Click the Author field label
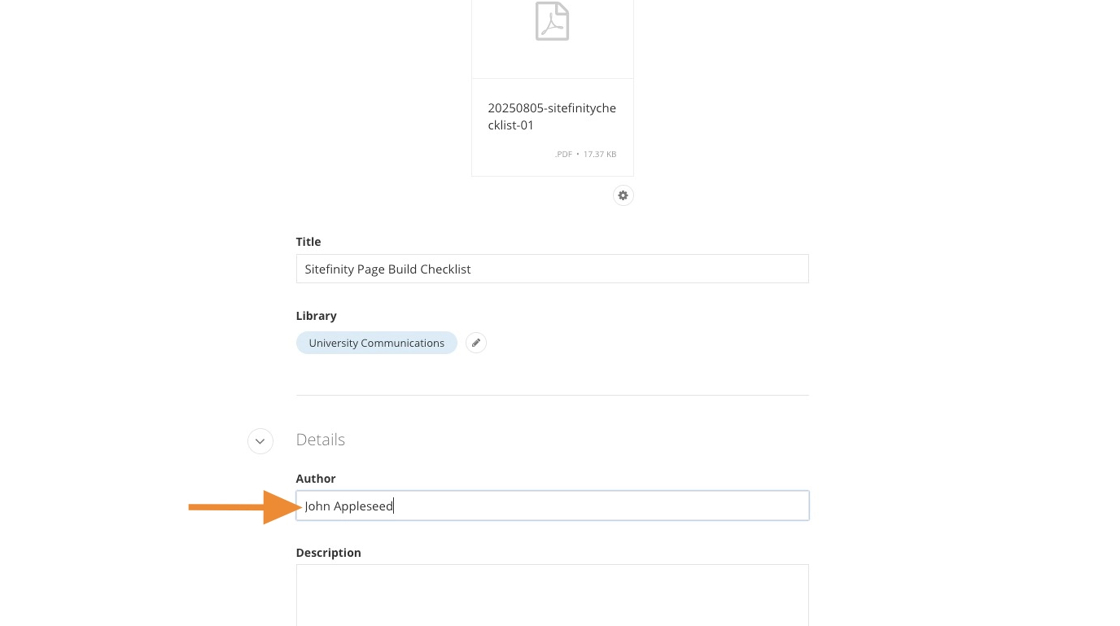This screenshot has width=1120, height=626. click(316, 479)
